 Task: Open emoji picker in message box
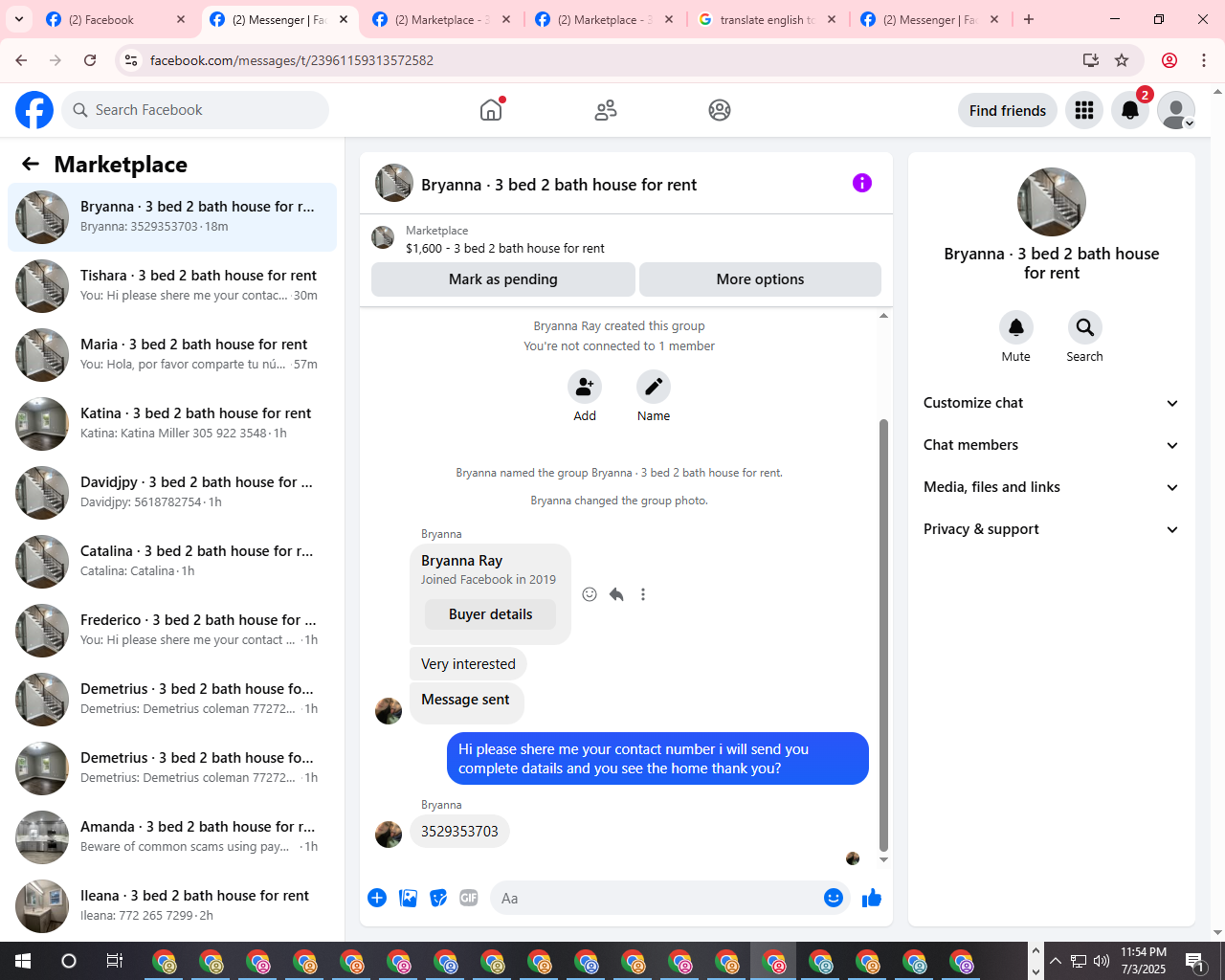point(834,898)
